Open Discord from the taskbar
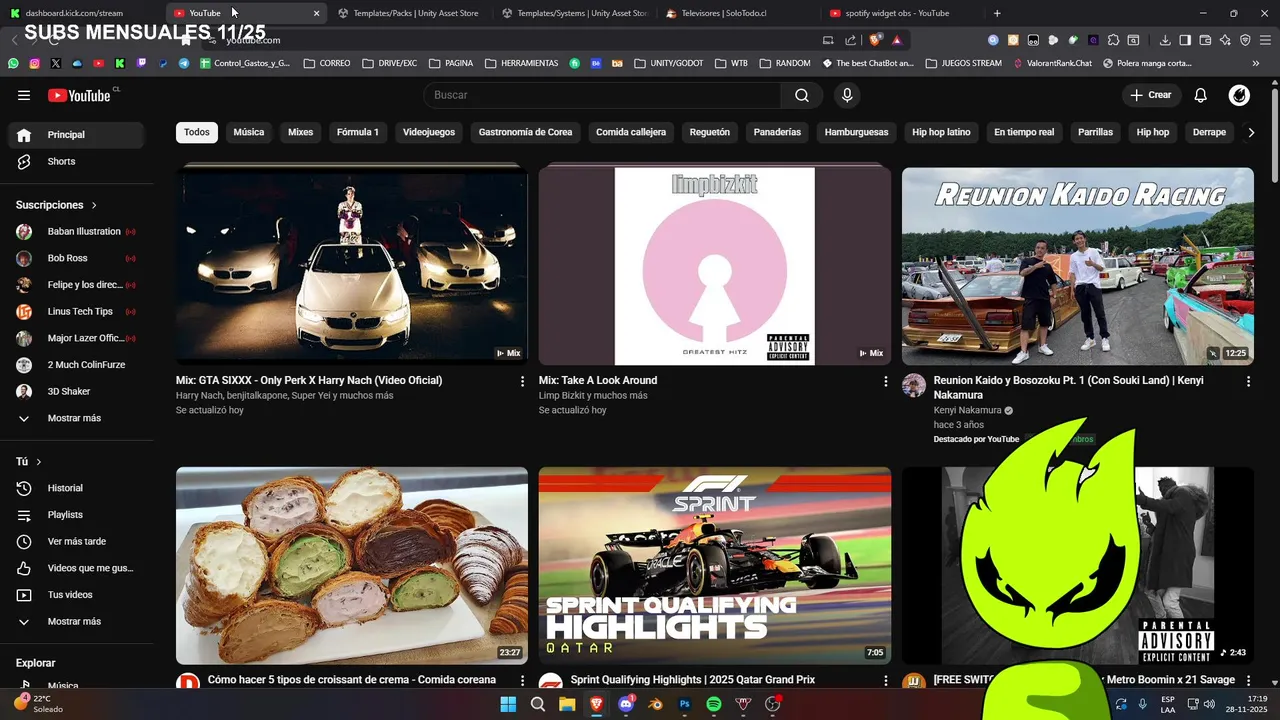This screenshot has height=720, width=1280. click(626, 704)
